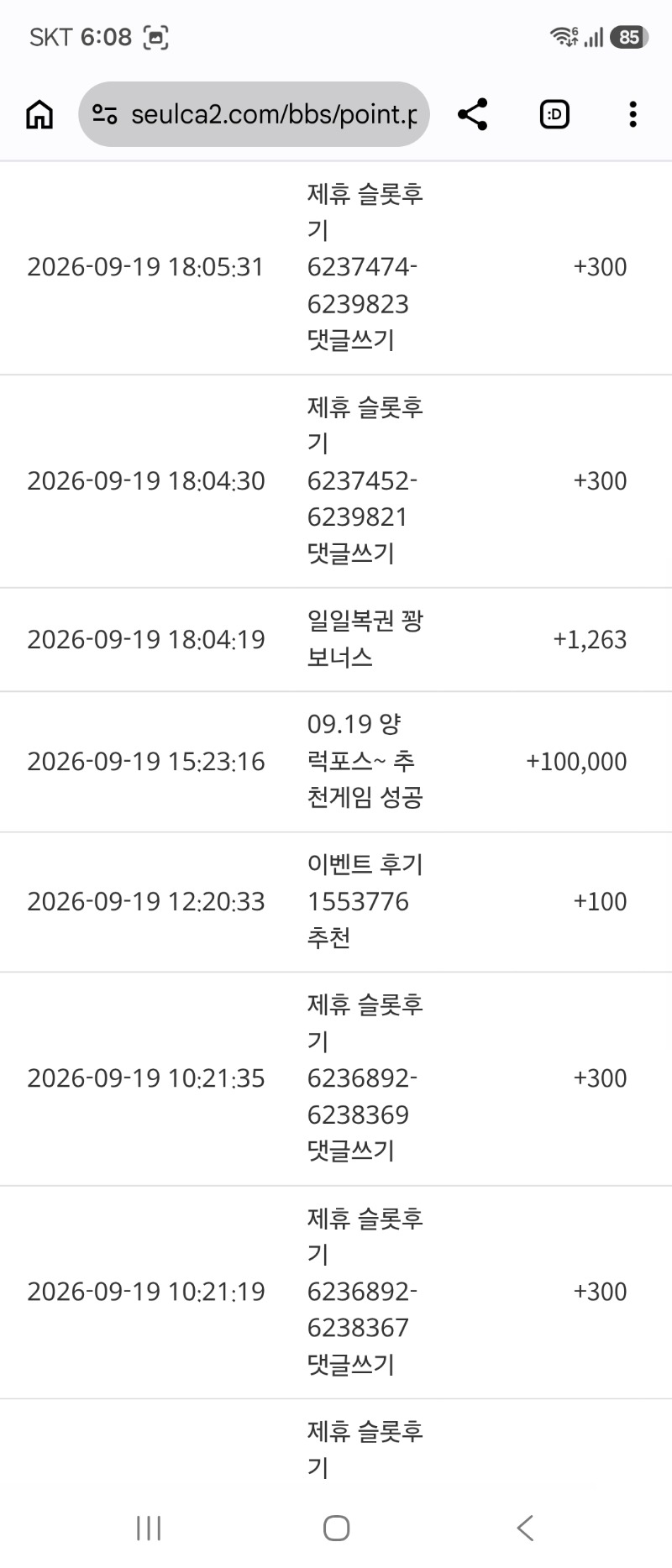This screenshot has width=672, height=1568.
Task: Open site info icon in address bar
Action: pos(105,114)
